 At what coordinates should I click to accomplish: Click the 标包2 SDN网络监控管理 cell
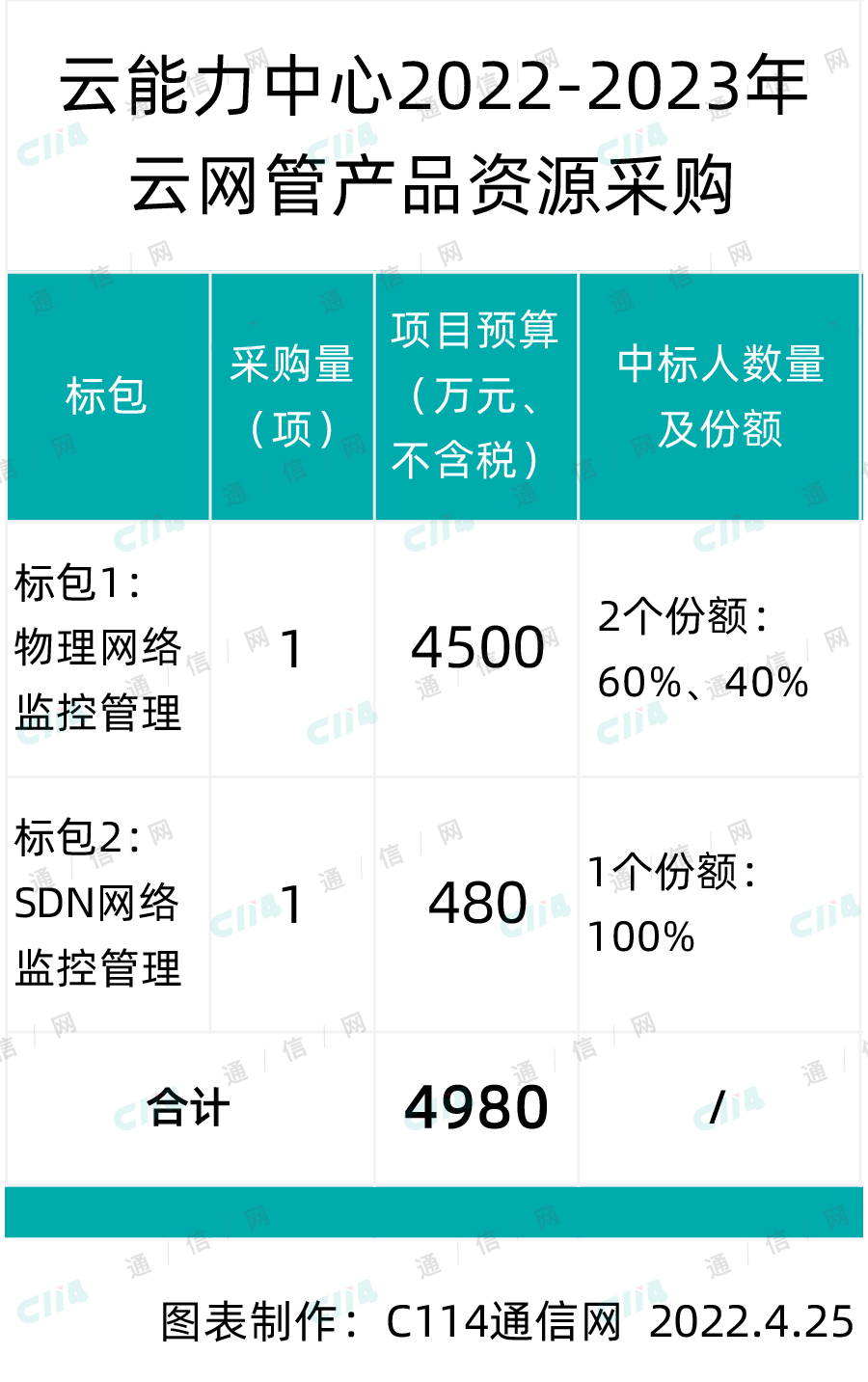[x=108, y=904]
